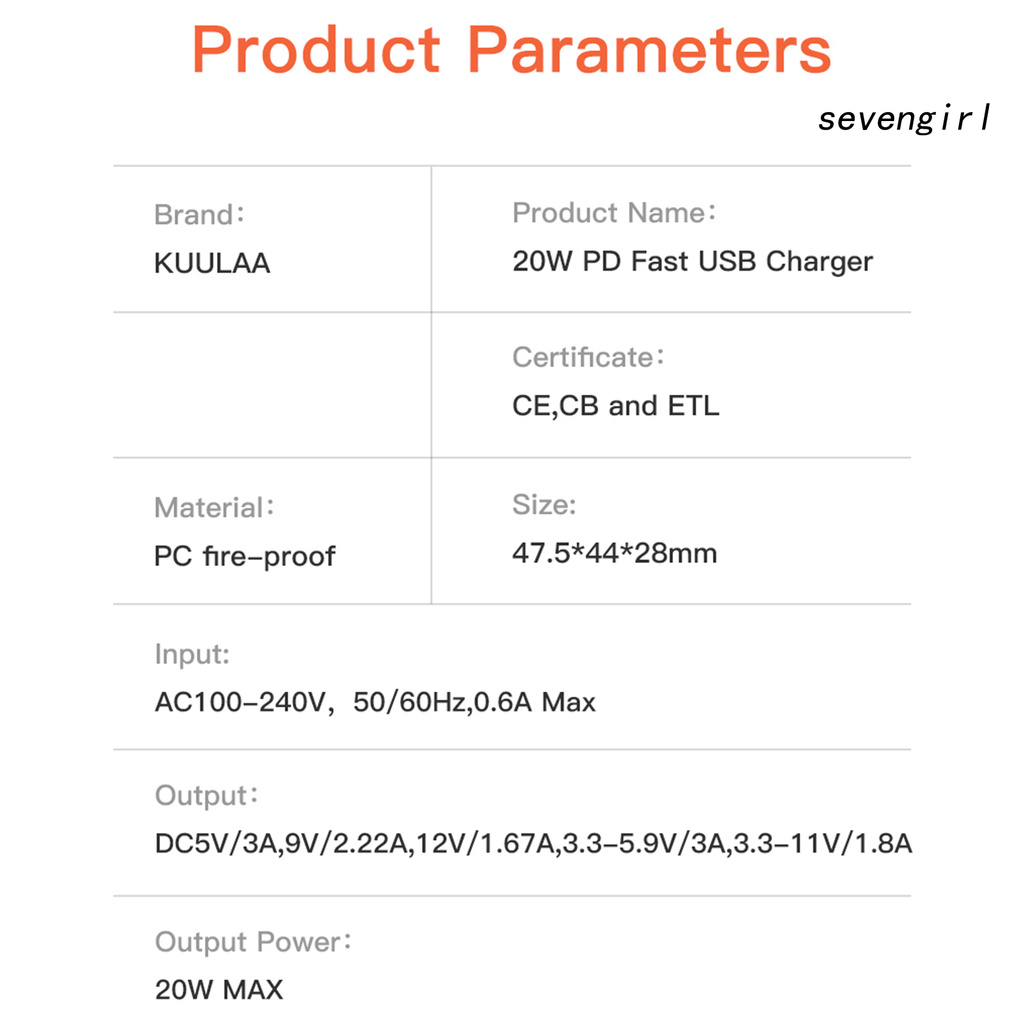Click the AC100-240V input voltage text
1024x1024 pixels.
click(x=242, y=703)
